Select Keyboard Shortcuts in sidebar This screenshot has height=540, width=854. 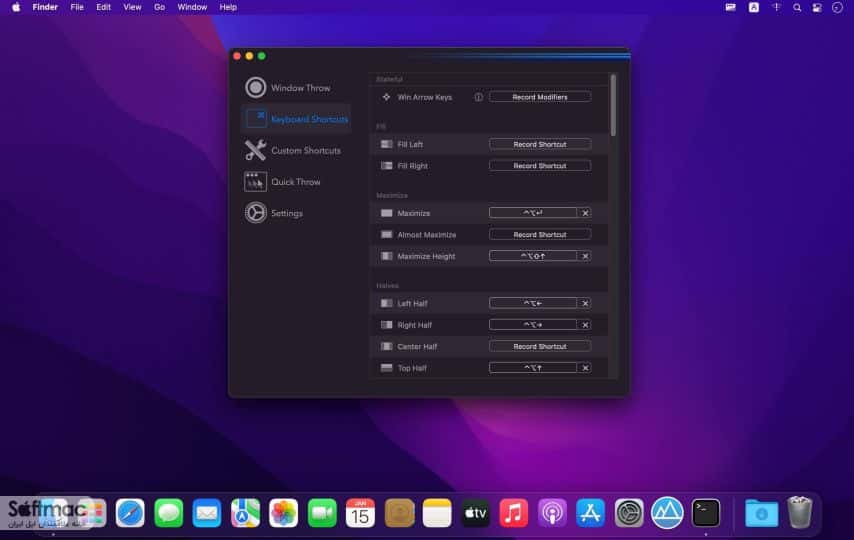click(x=296, y=119)
